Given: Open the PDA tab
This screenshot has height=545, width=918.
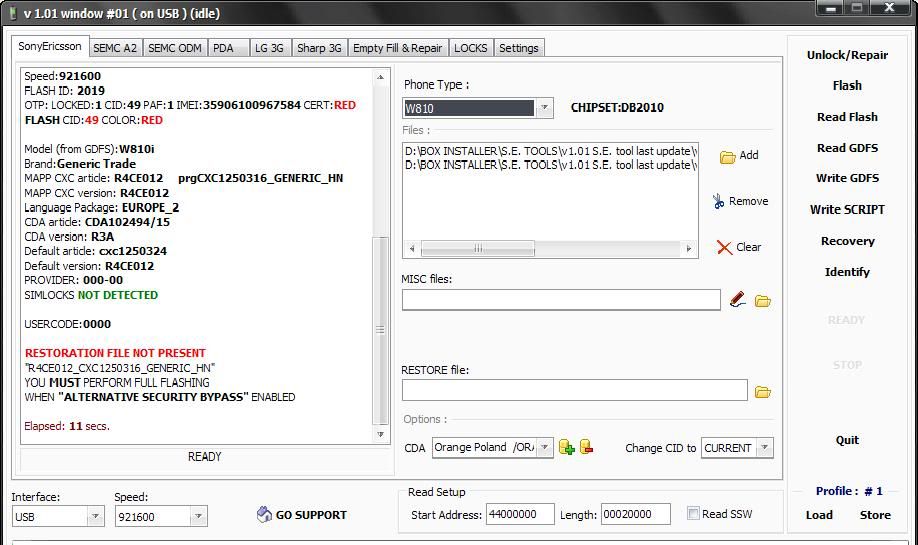Looking at the screenshot, I should coord(229,48).
